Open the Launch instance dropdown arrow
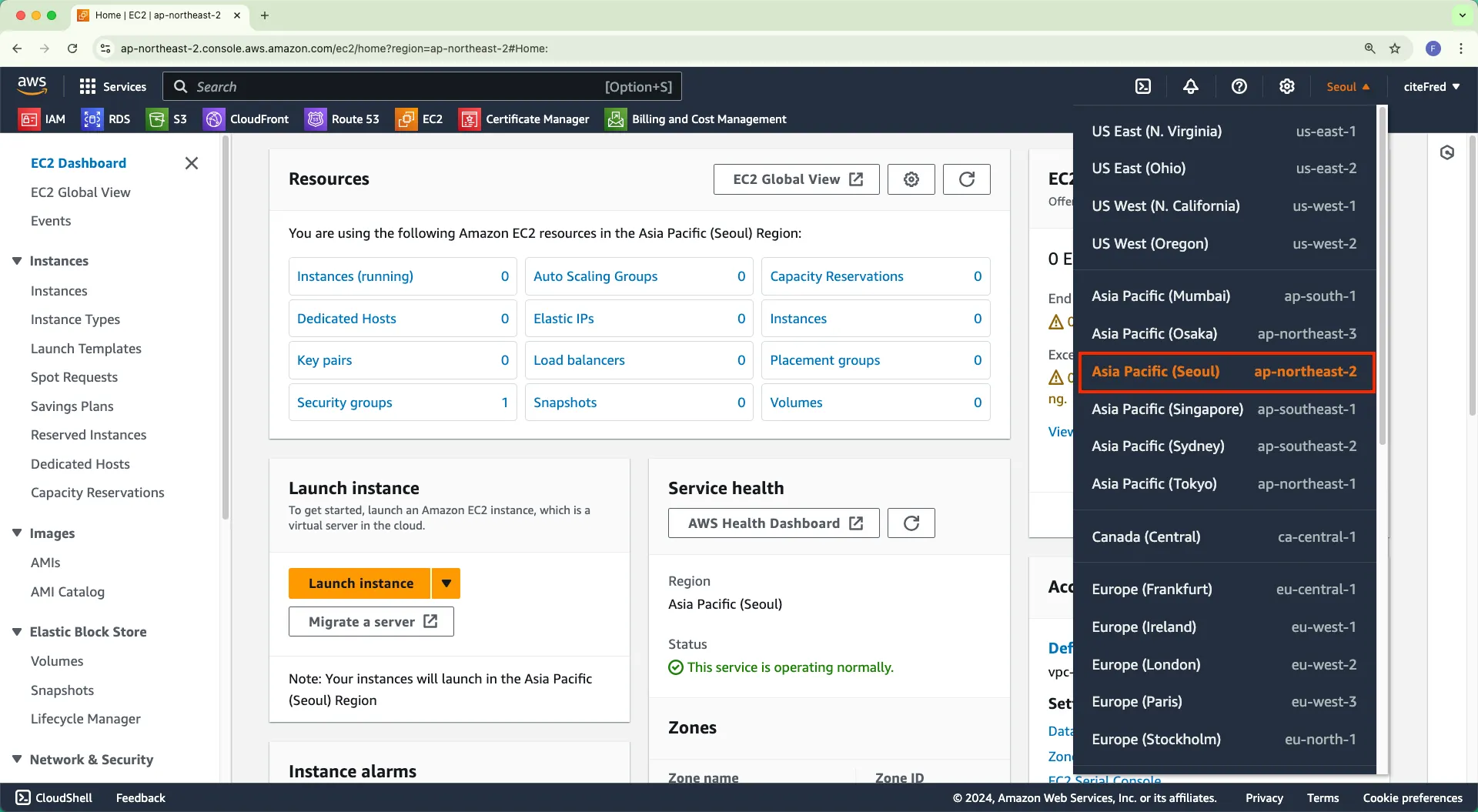Viewport: 1478px width, 812px height. pyautogui.click(x=446, y=583)
